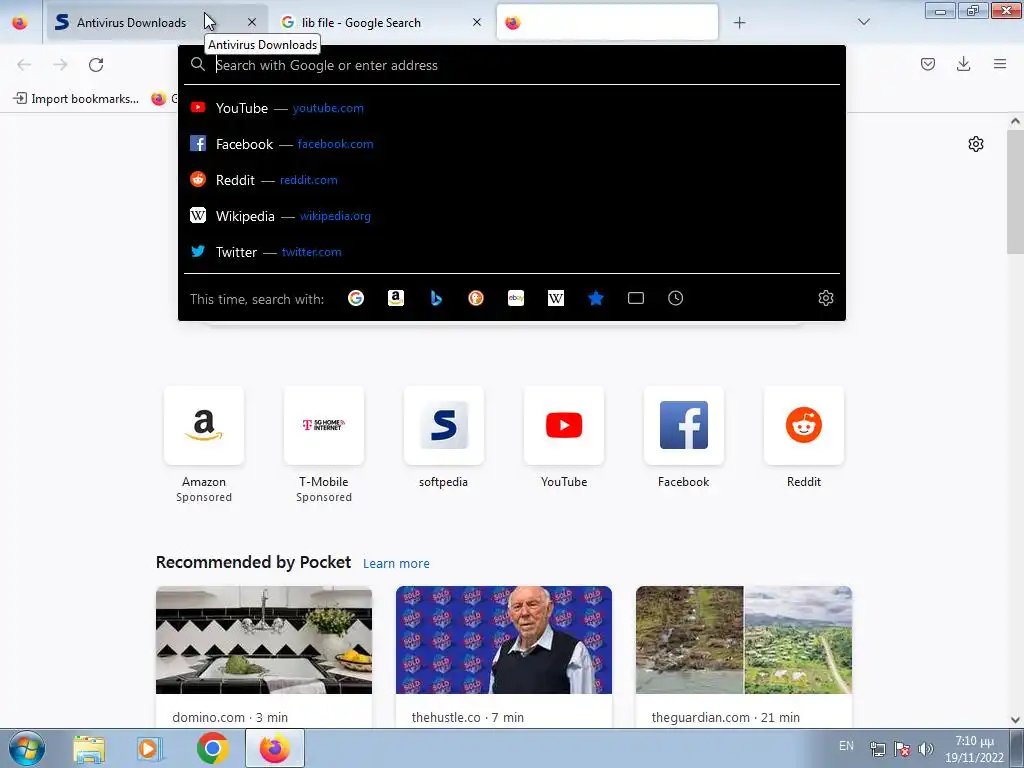
Task: Open Save to Pocket icon
Action: [x=928, y=64]
